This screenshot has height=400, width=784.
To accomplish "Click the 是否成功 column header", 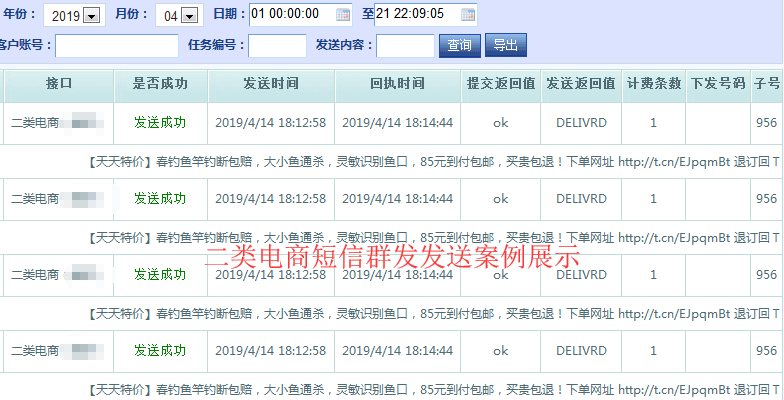I will 160,86.
